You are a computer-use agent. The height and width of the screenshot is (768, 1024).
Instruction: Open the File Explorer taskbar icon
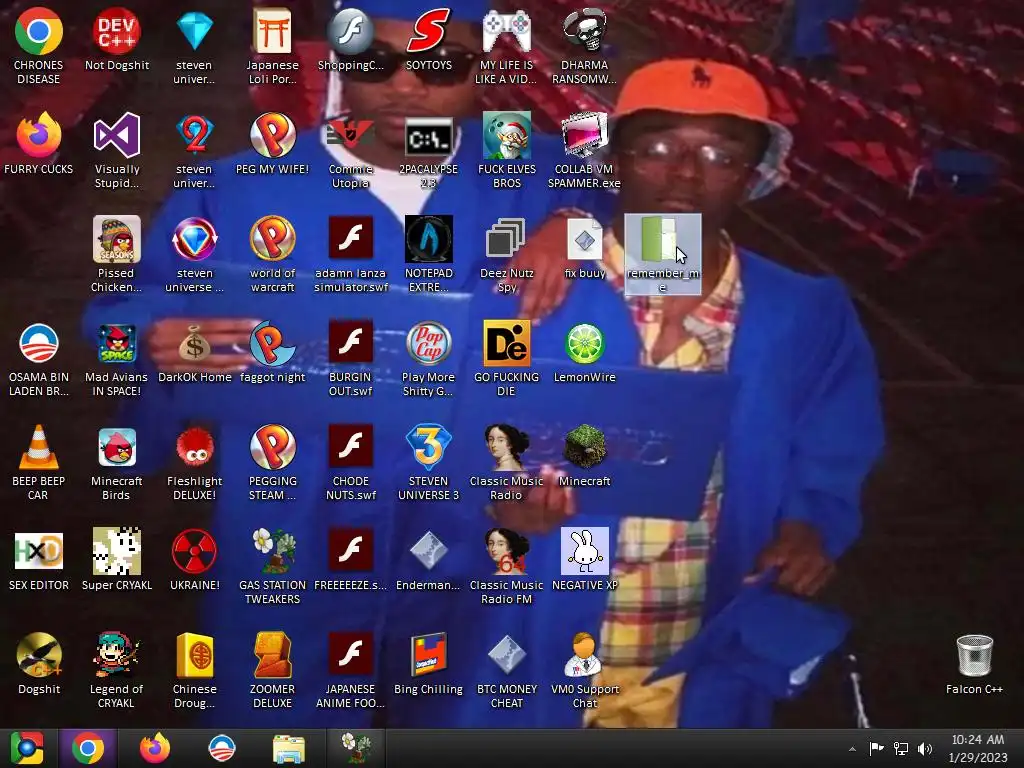point(288,748)
